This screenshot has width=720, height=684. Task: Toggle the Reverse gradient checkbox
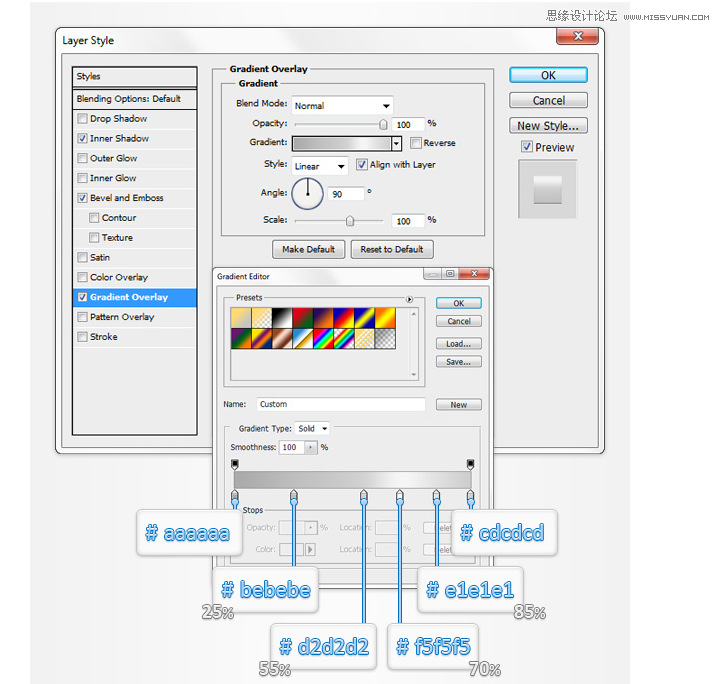click(416, 143)
